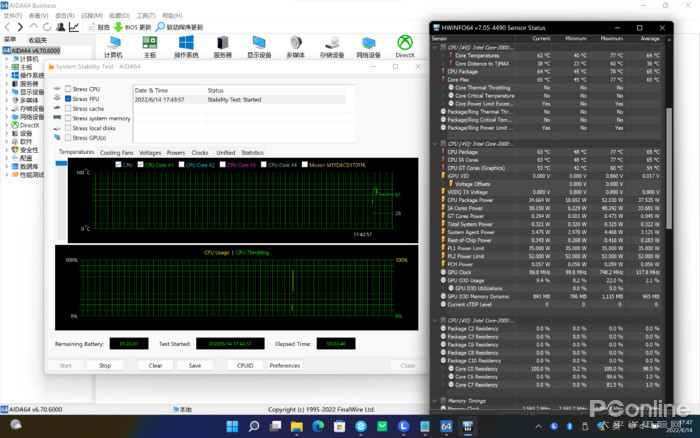Click the Back arrow in AIDA64 toolbar
Viewport: 700px width, 438px height.
click(7, 27)
